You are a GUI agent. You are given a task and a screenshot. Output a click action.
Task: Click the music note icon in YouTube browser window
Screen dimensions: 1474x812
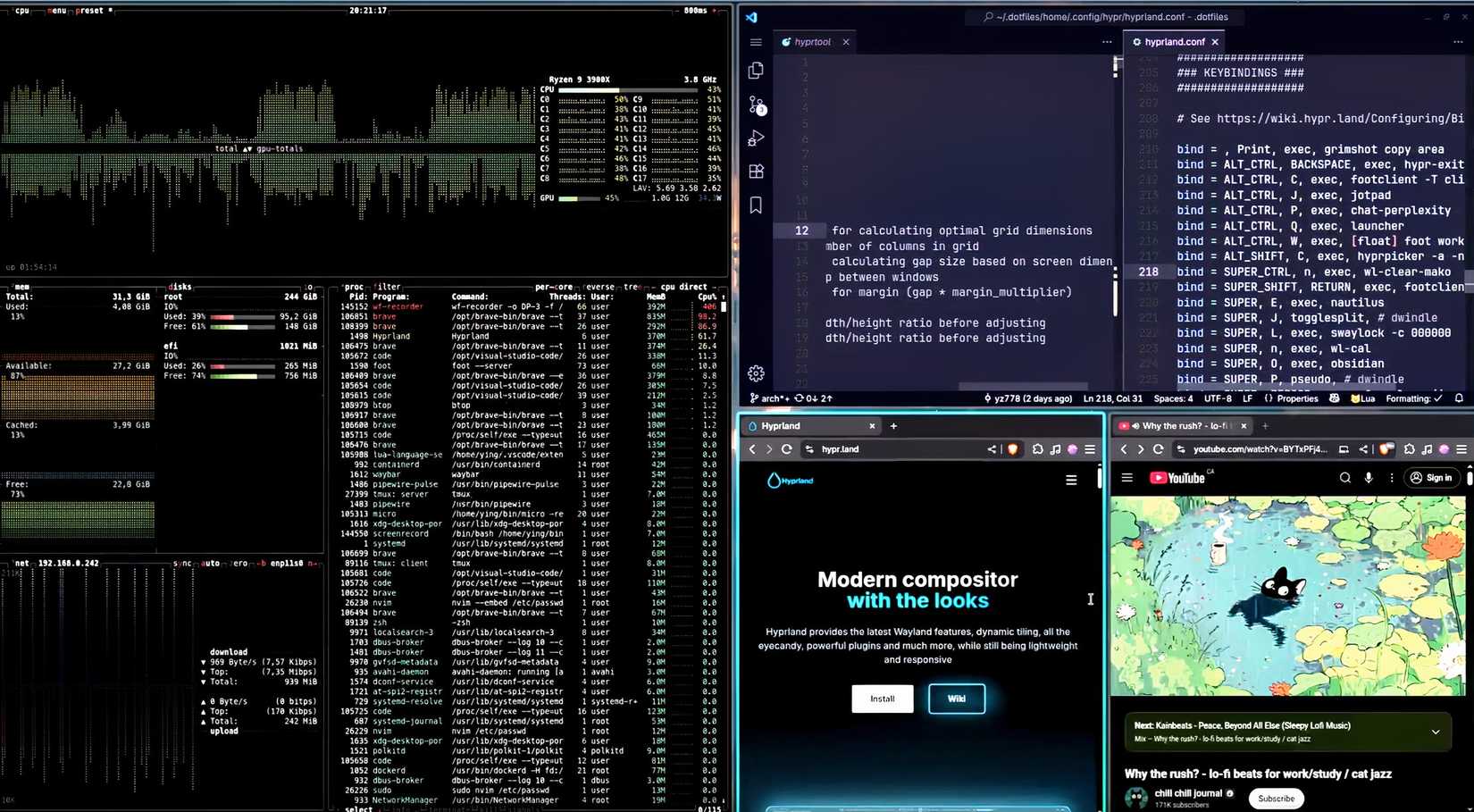click(1427, 449)
